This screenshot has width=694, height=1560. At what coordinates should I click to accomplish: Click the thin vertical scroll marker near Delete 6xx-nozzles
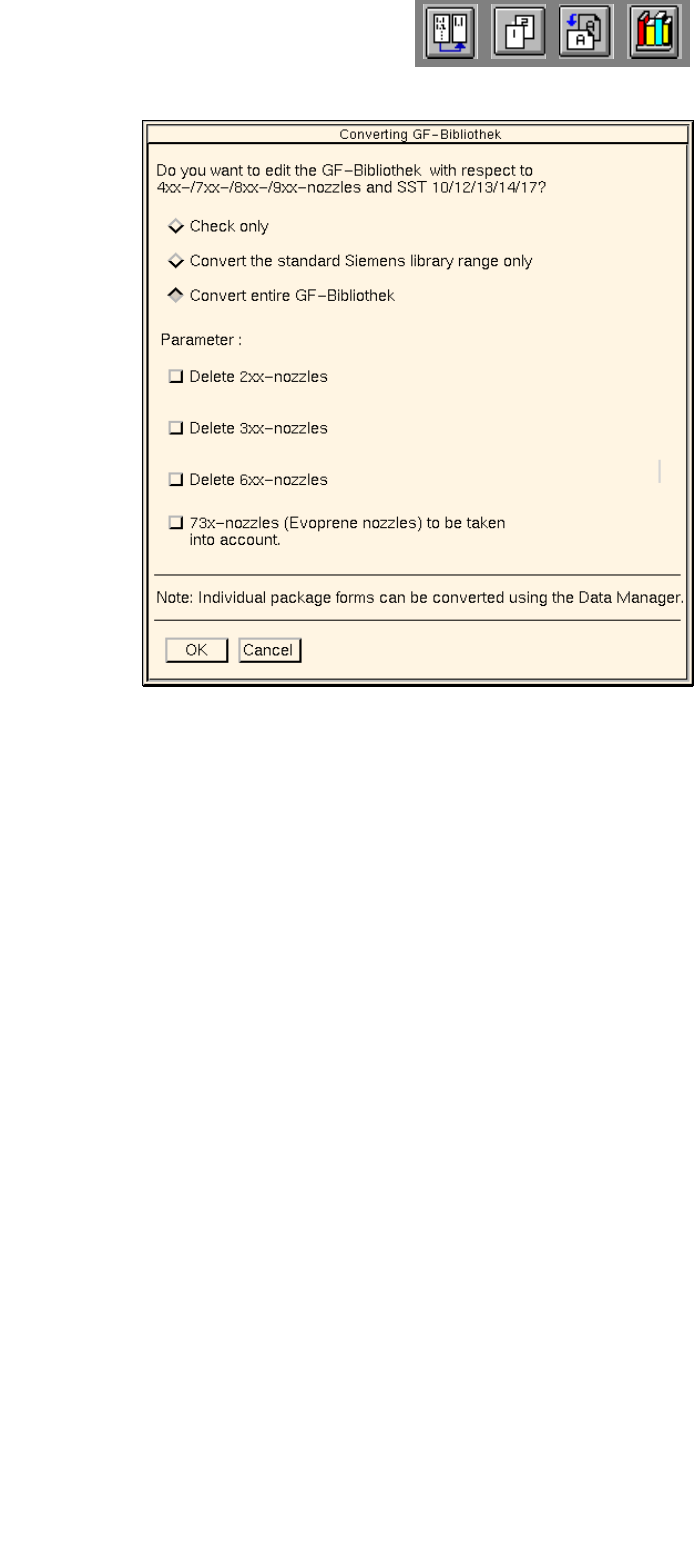659,471
